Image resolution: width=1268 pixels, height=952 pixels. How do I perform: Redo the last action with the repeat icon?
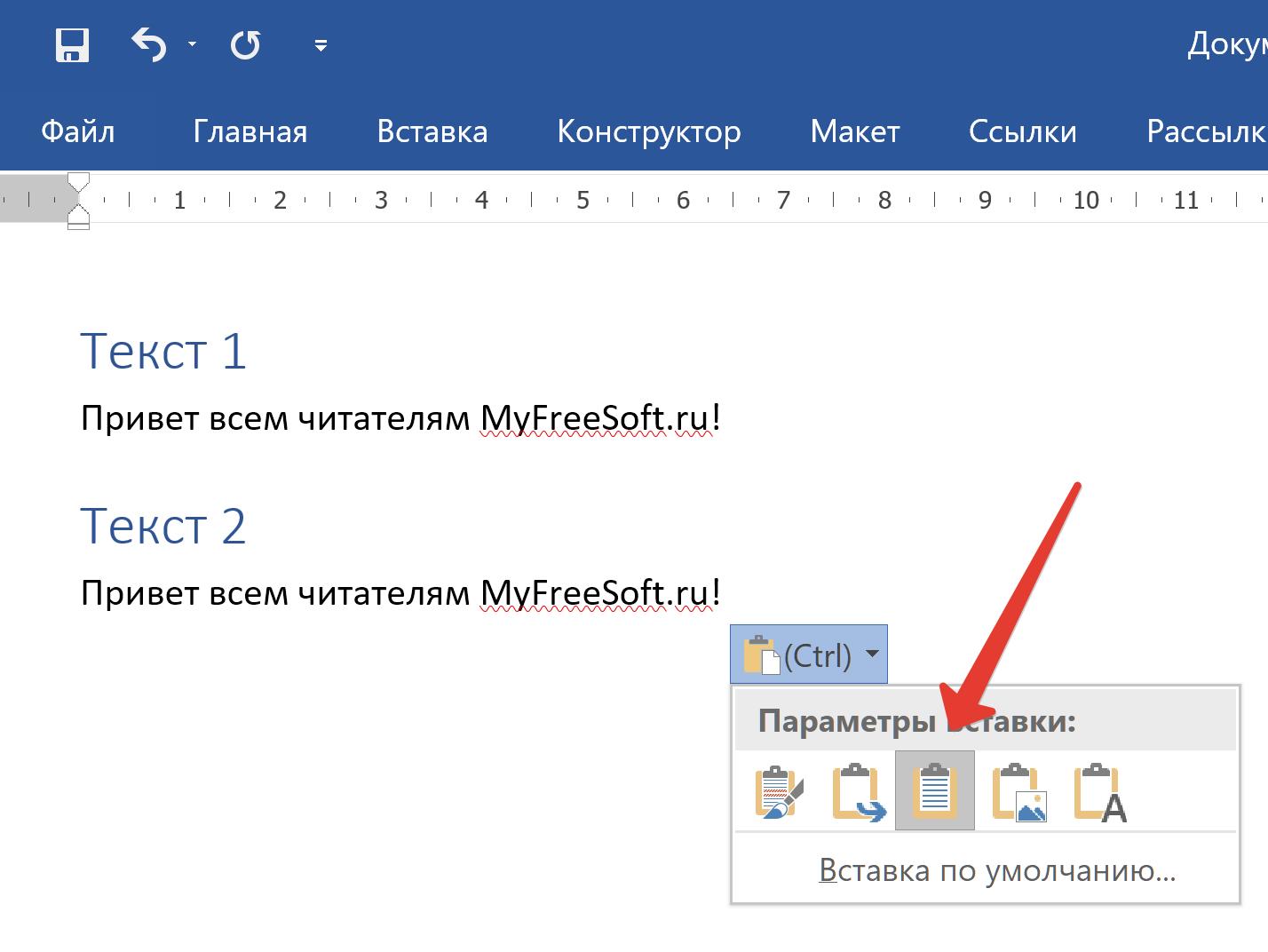point(245,44)
